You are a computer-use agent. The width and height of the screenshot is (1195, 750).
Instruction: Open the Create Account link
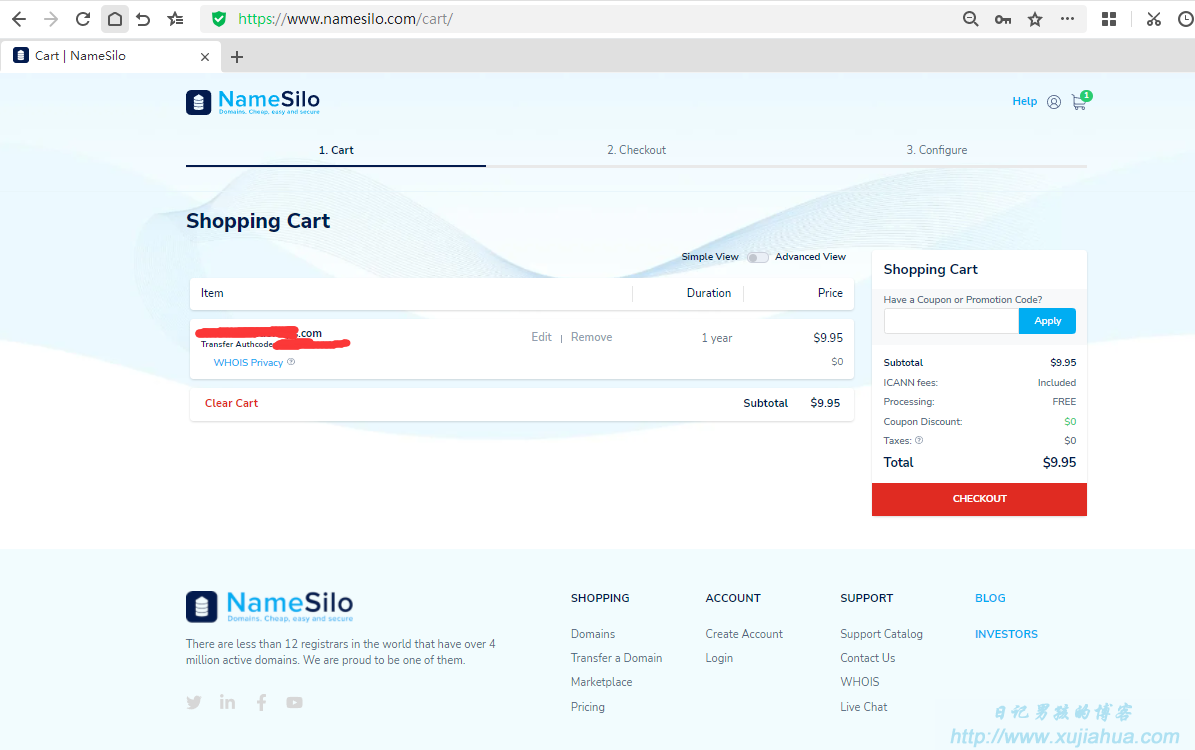pyautogui.click(x=744, y=634)
